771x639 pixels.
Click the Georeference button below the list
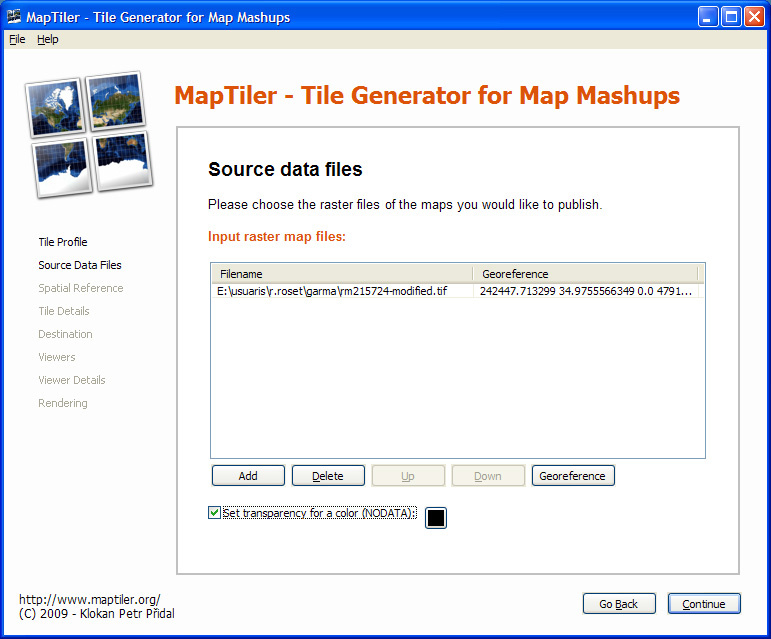[x=573, y=476]
